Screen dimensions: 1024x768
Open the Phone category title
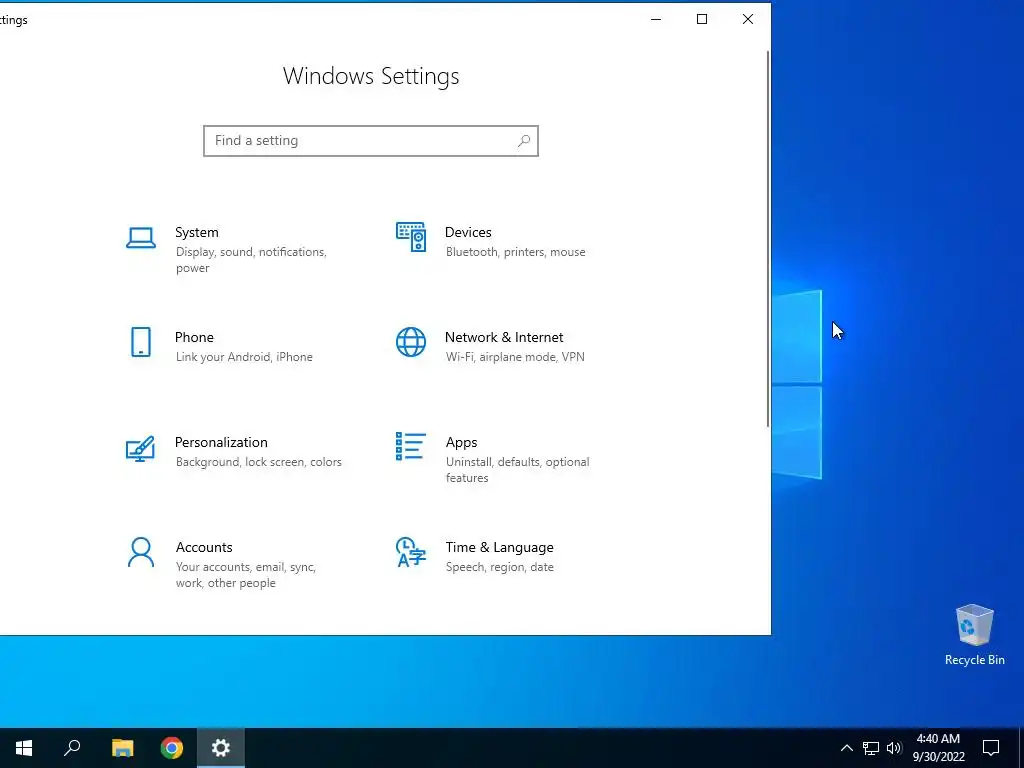(194, 338)
